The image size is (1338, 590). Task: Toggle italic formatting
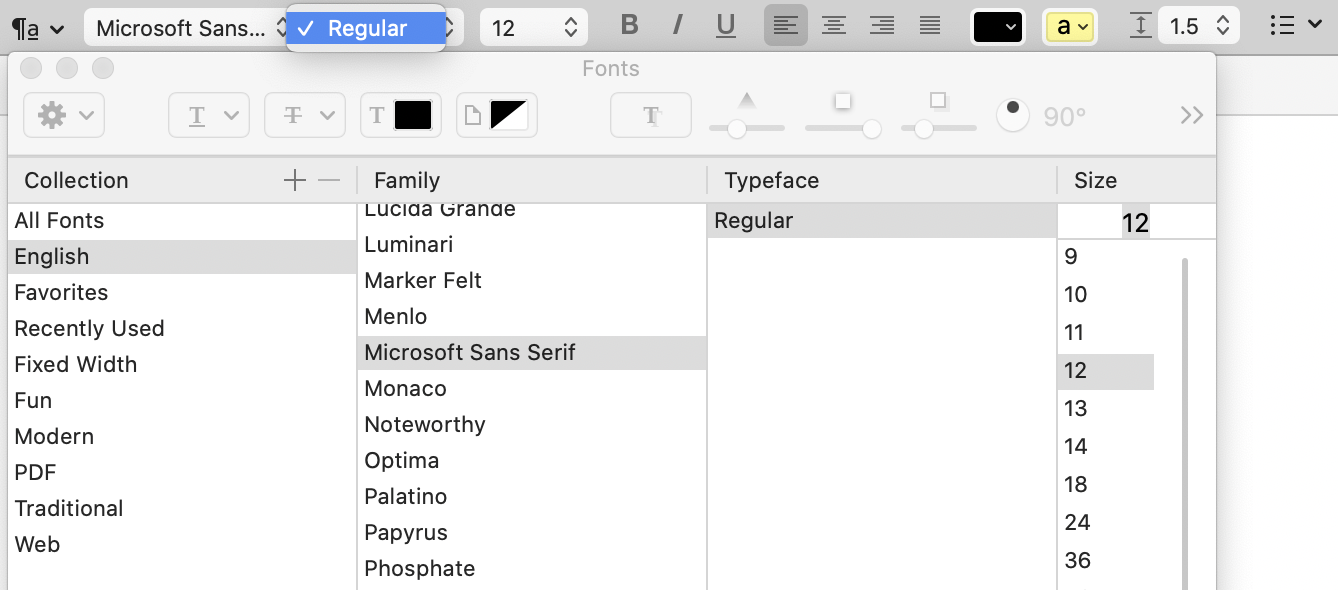pyautogui.click(x=678, y=26)
